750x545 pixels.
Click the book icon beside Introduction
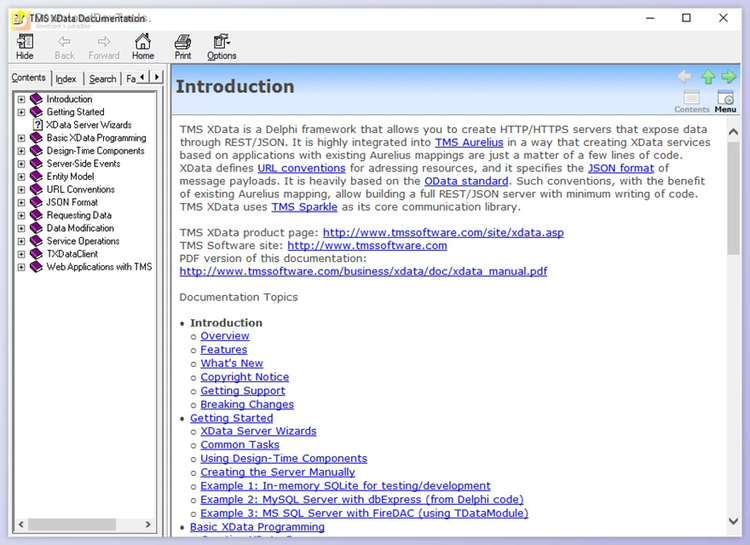pyautogui.click(x=36, y=100)
